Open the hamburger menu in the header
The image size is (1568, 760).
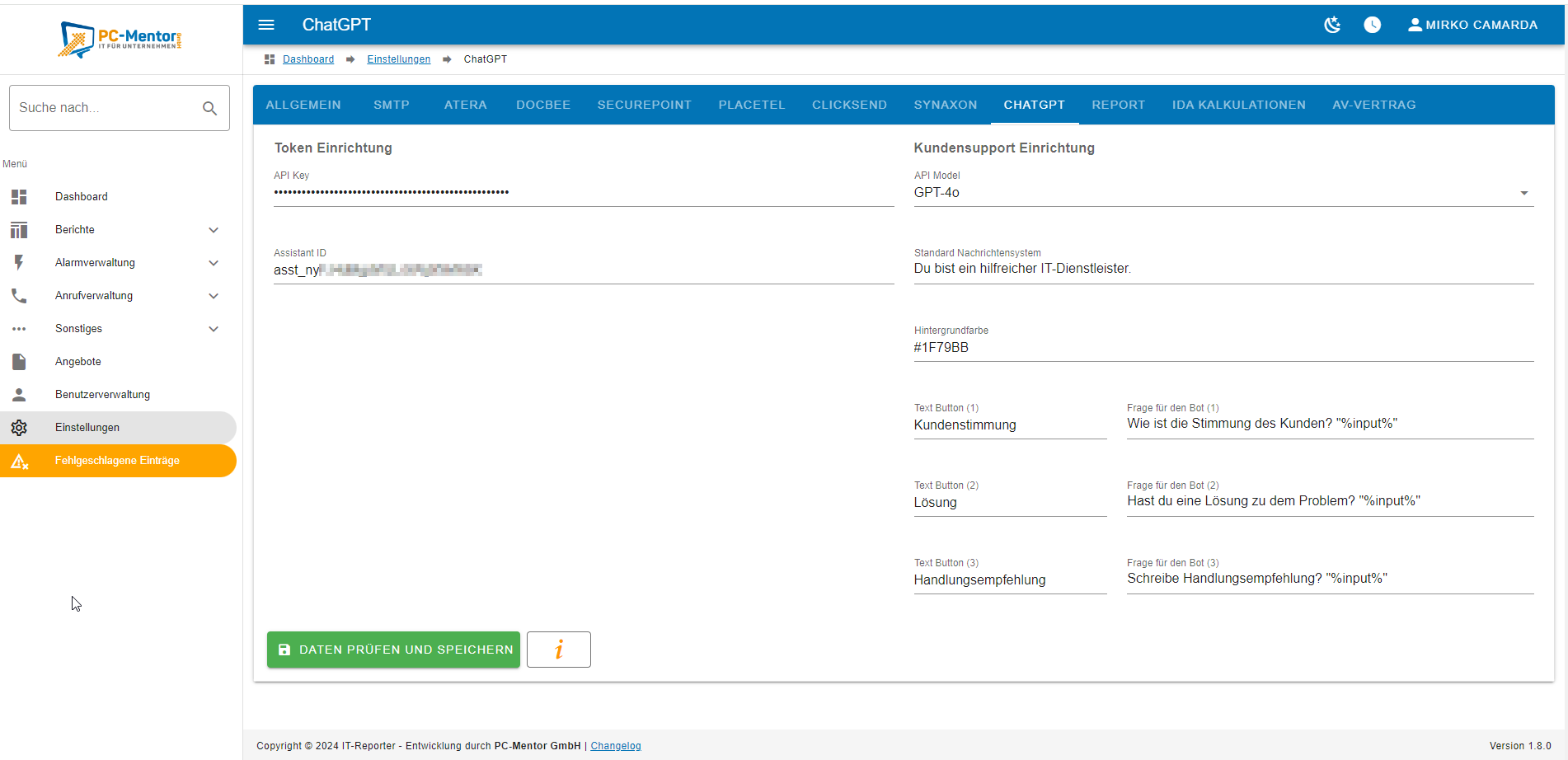pyautogui.click(x=266, y=25)
